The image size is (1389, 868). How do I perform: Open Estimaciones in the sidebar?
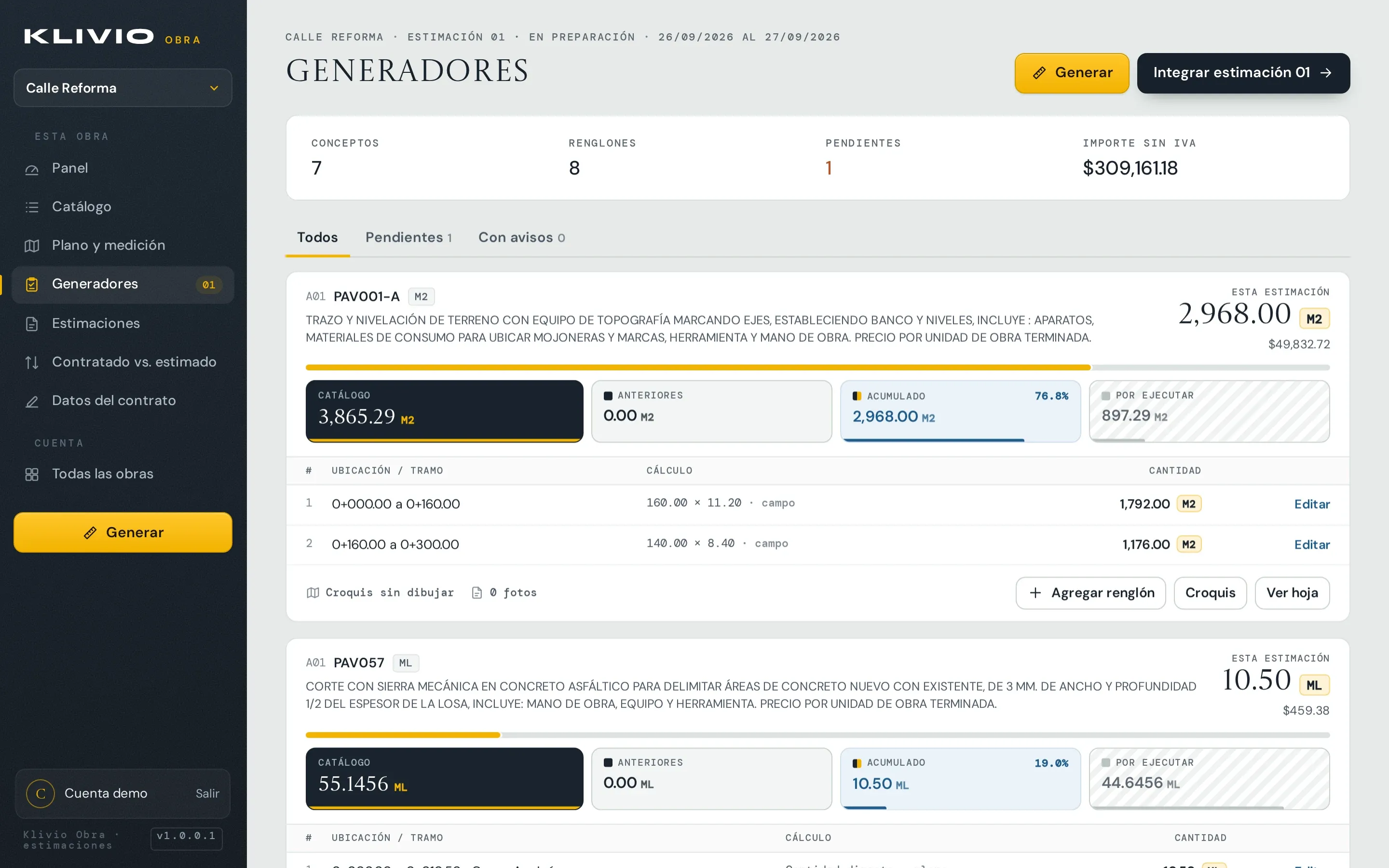[123, 323]
